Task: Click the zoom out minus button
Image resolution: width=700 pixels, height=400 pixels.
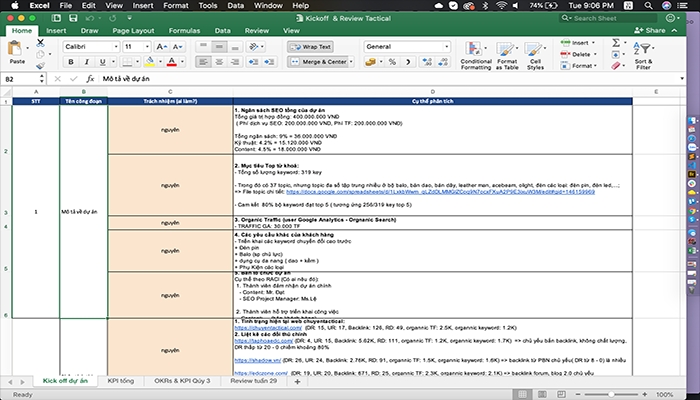Action: coord(578,394)
